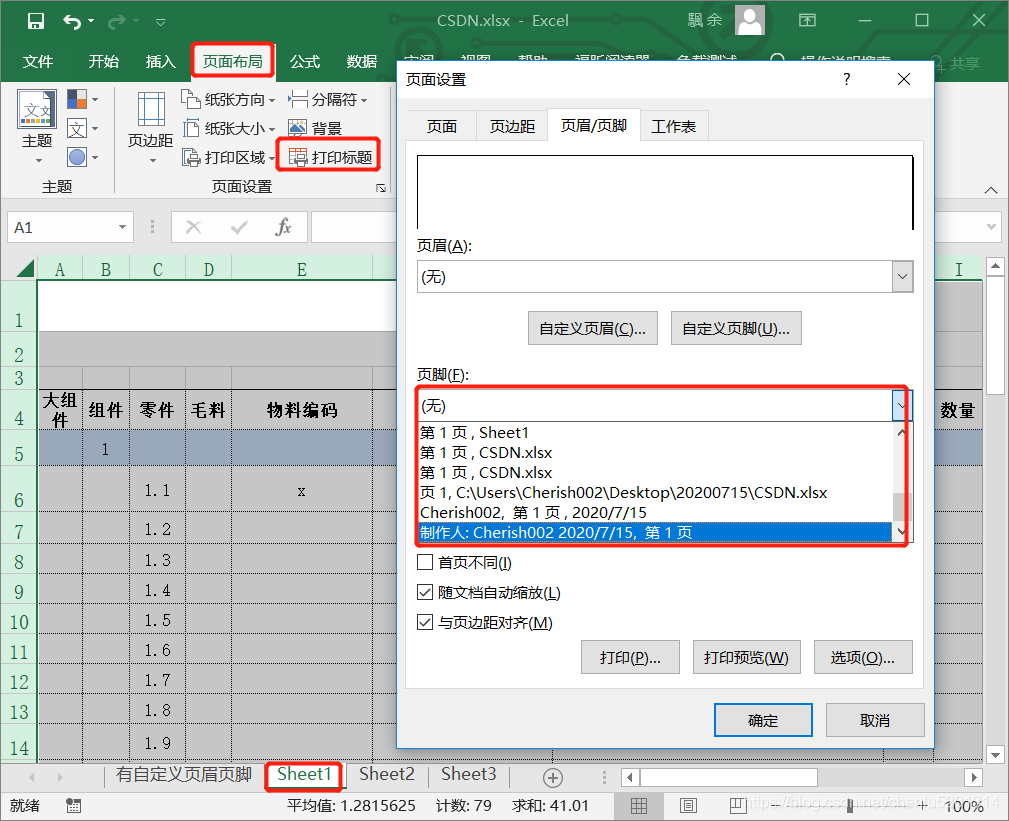Click the 打印 button in dialog
This screenshot has height=821, width=1009.
tap(630, 658)
